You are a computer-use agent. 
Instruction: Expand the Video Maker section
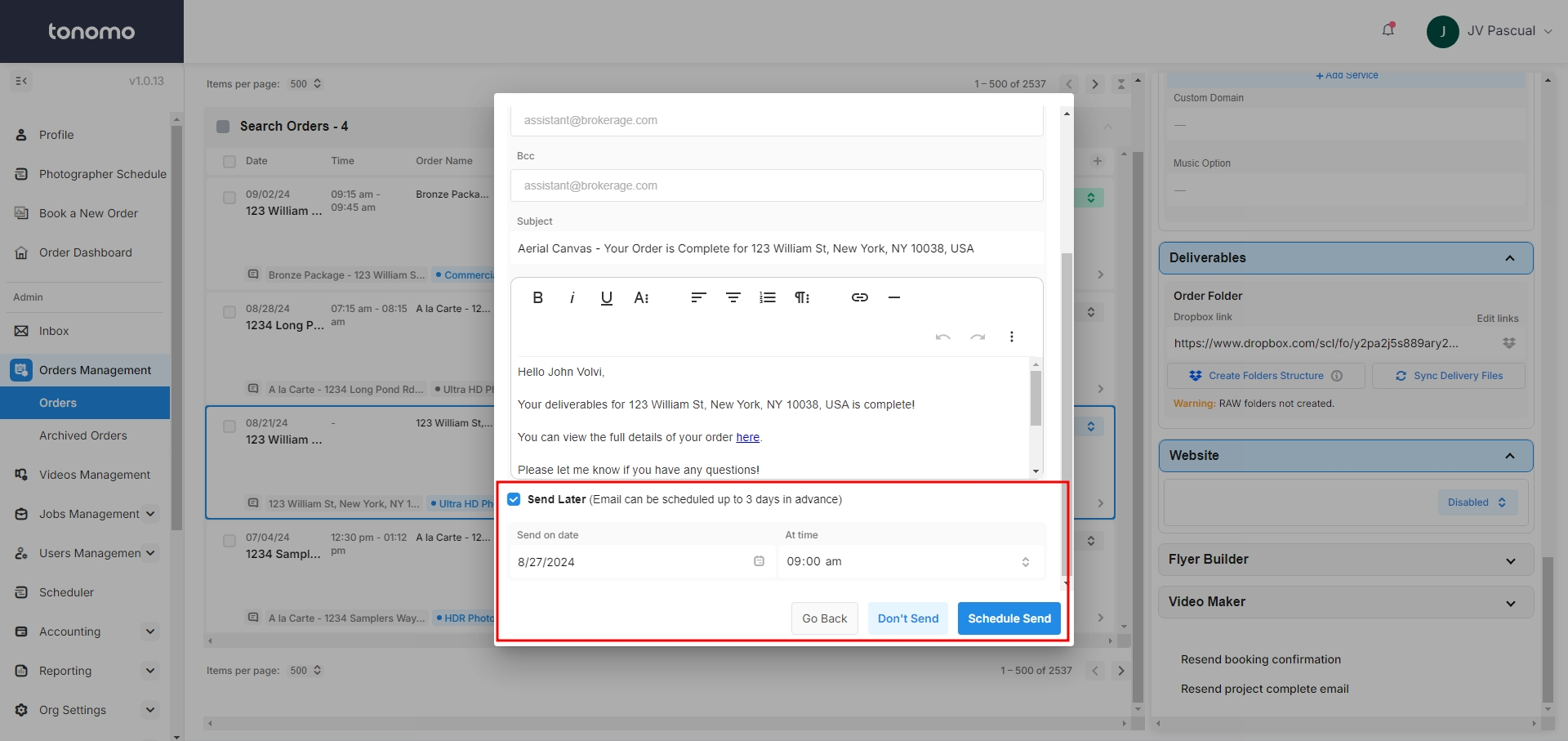1511,603
